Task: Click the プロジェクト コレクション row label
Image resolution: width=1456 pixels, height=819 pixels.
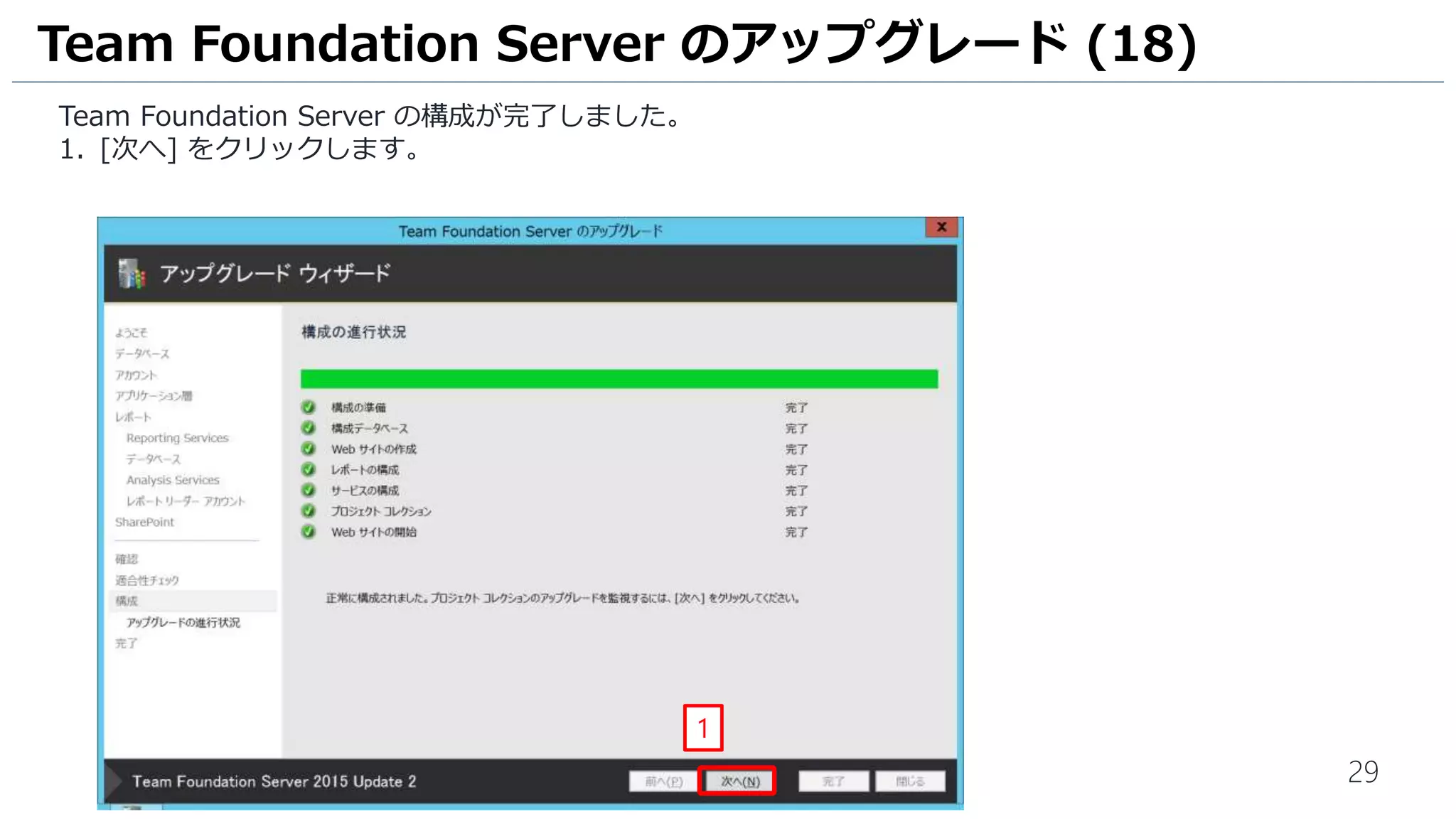Action: (x=381, y=510)
